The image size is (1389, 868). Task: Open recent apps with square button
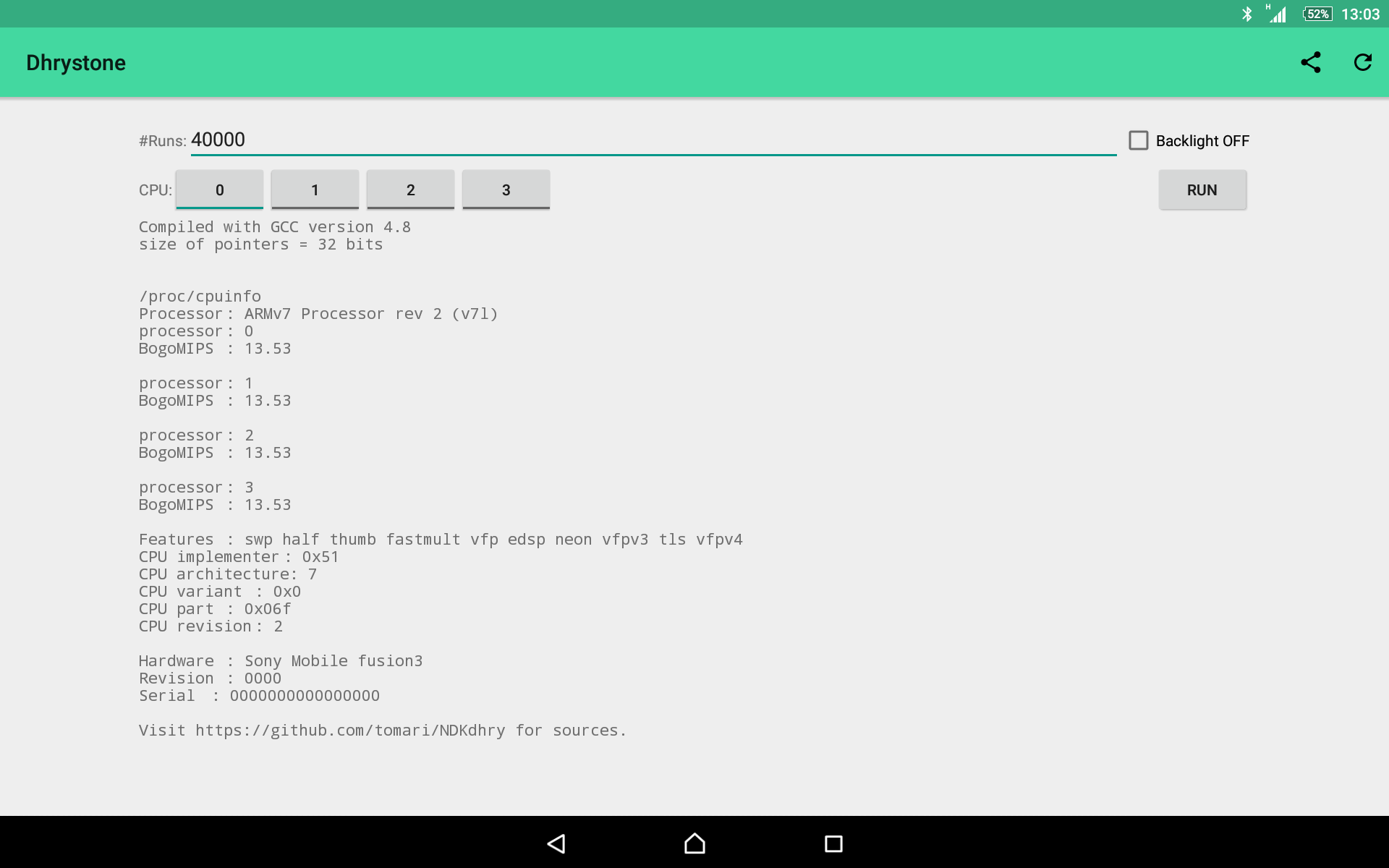pos(833,843)
